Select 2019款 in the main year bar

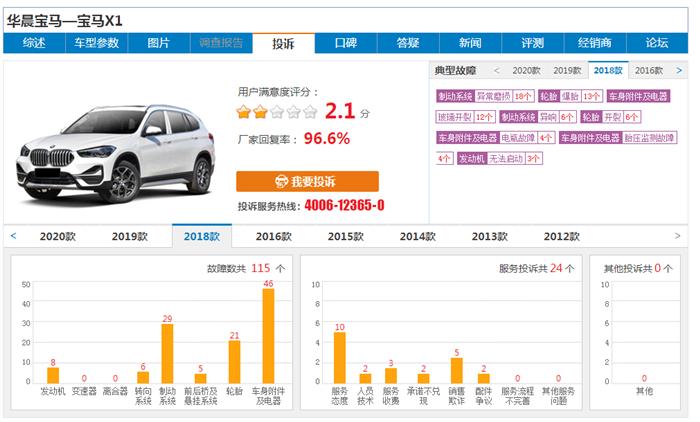click(x=129, y=237)
